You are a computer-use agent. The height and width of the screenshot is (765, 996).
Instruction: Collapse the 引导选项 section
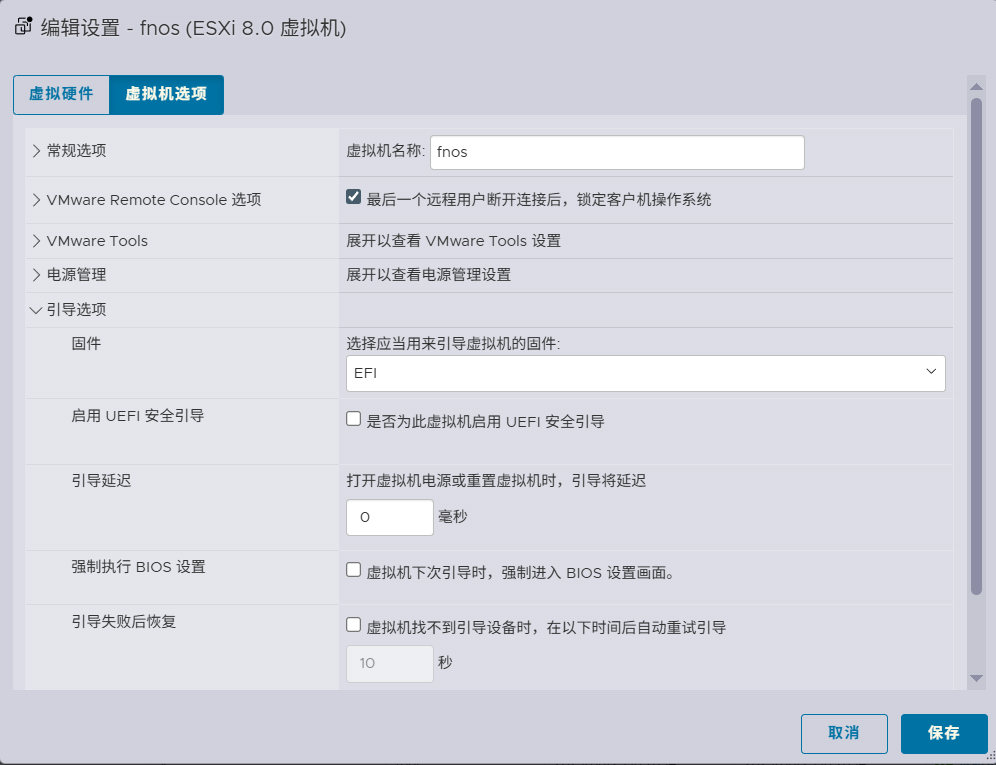[37, 310]
